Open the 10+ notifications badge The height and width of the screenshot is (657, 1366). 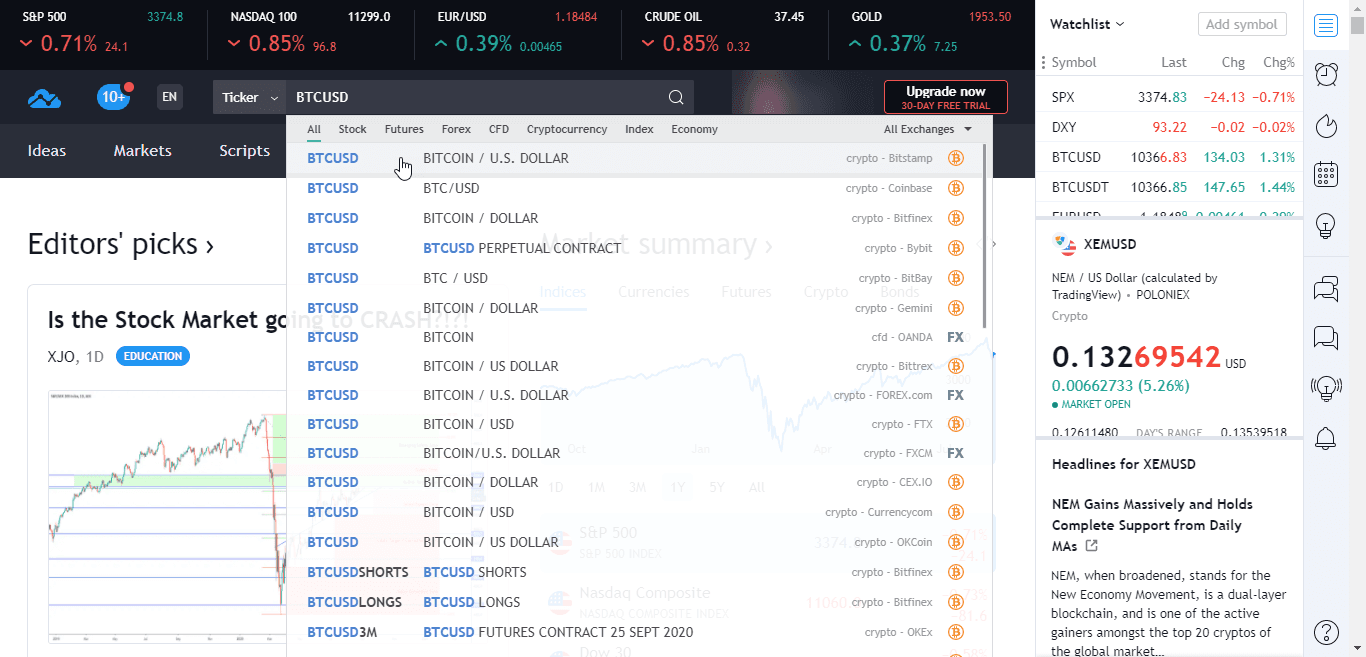[114, 97]
